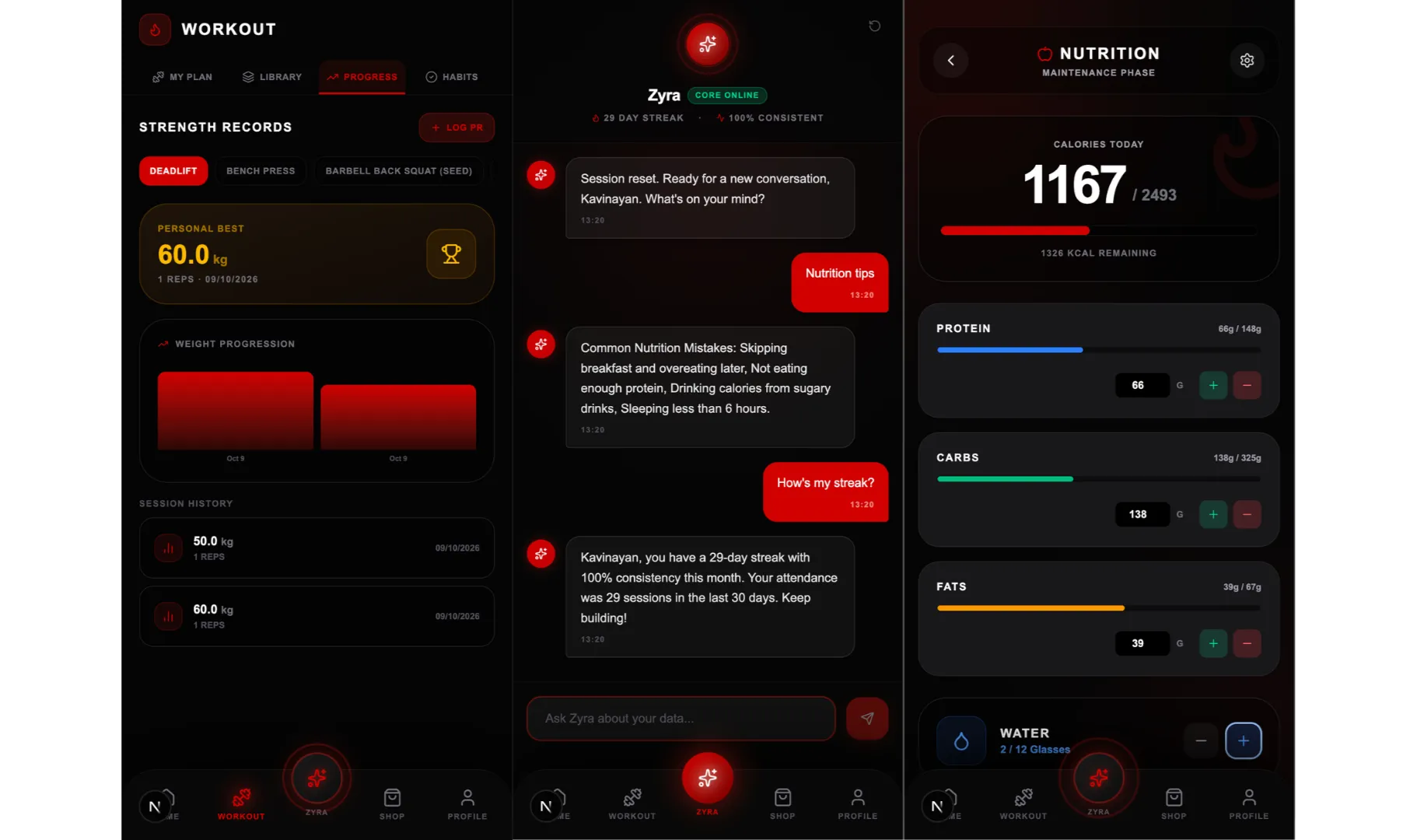Increase carbs with the plus button
Screen dimensions: 1417x840
tap(1212, 514)
